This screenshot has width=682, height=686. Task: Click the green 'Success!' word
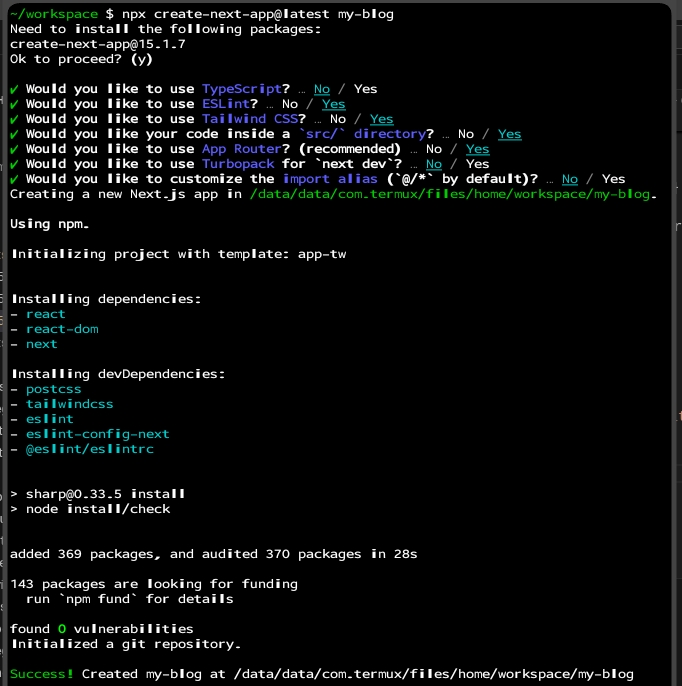(x=42, y=674)
